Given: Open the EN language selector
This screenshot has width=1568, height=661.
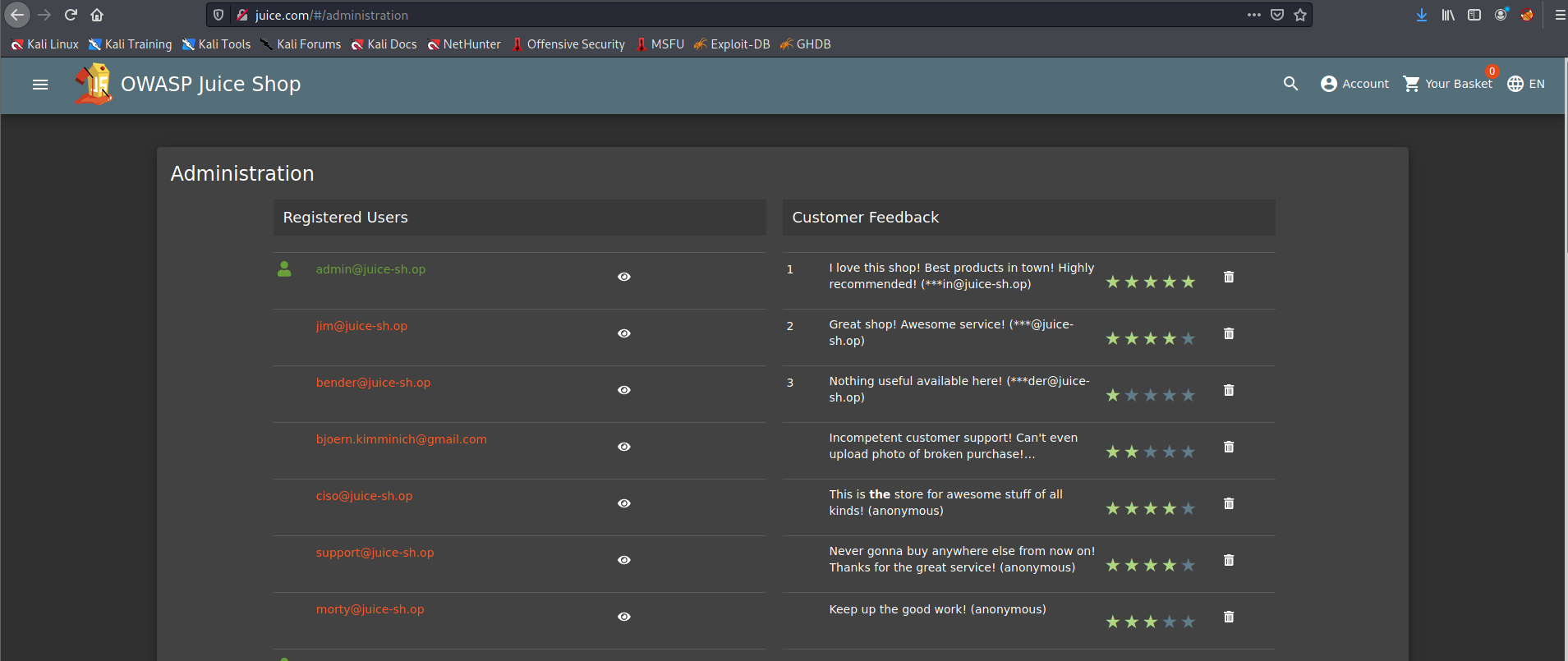Looking at the screenshot, I should 1526,84.
